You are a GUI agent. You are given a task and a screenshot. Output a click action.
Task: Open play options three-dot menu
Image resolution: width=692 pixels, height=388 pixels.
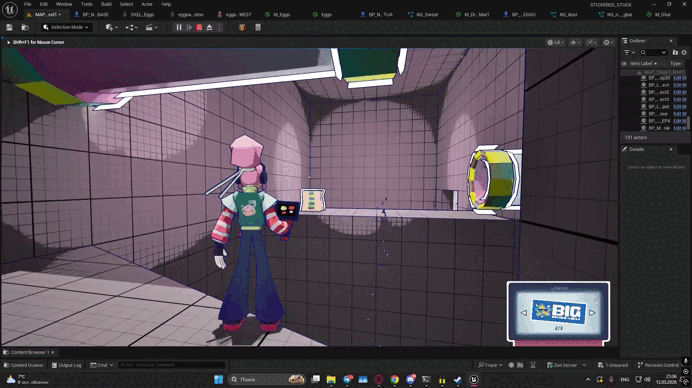[x=219, y=27]
